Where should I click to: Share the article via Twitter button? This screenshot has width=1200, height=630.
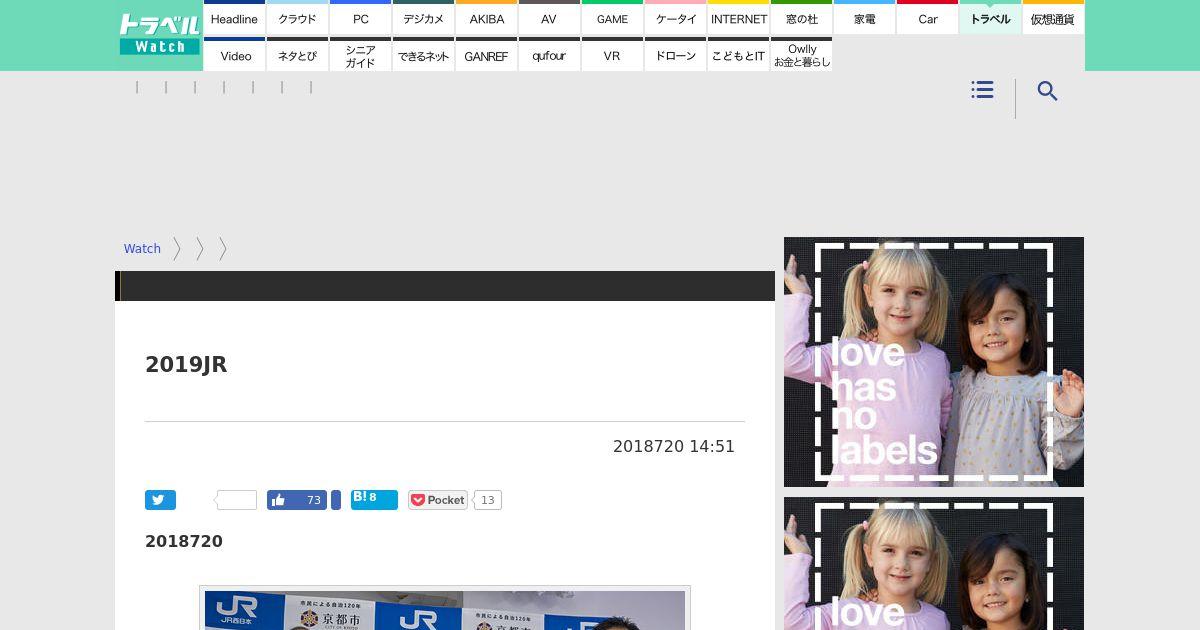tap(160, 500)
